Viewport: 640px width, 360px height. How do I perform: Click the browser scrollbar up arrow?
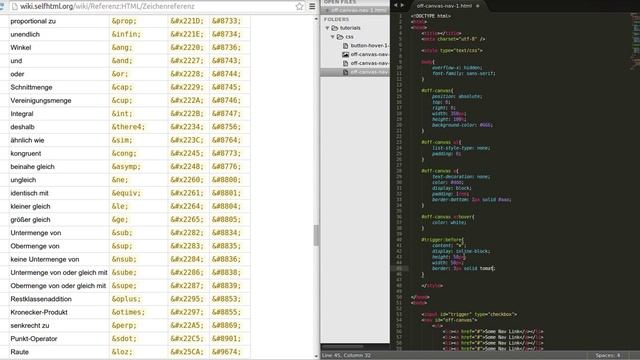316,19
